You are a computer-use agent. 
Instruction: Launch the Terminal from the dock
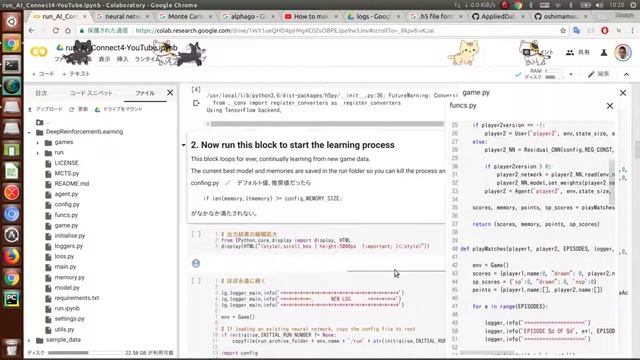click(x=11, y=64)
